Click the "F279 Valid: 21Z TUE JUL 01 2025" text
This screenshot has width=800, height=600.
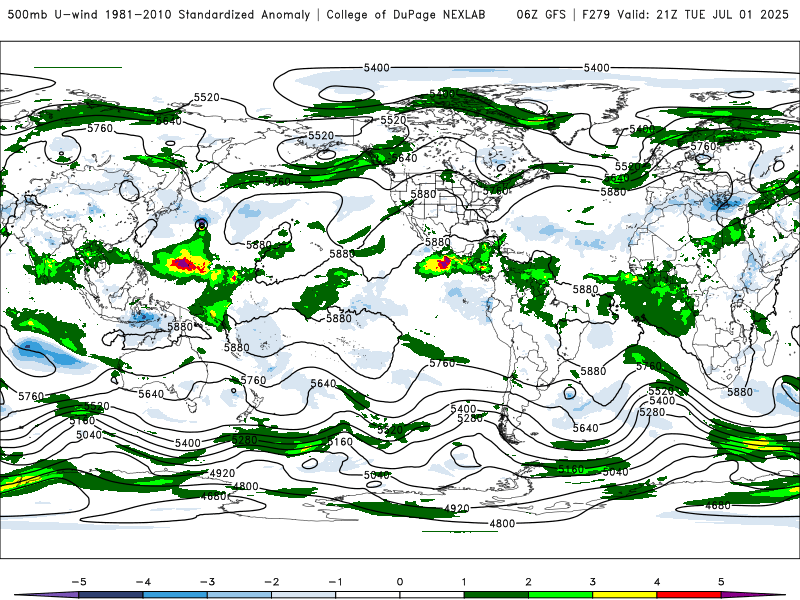tap(685, 14)
